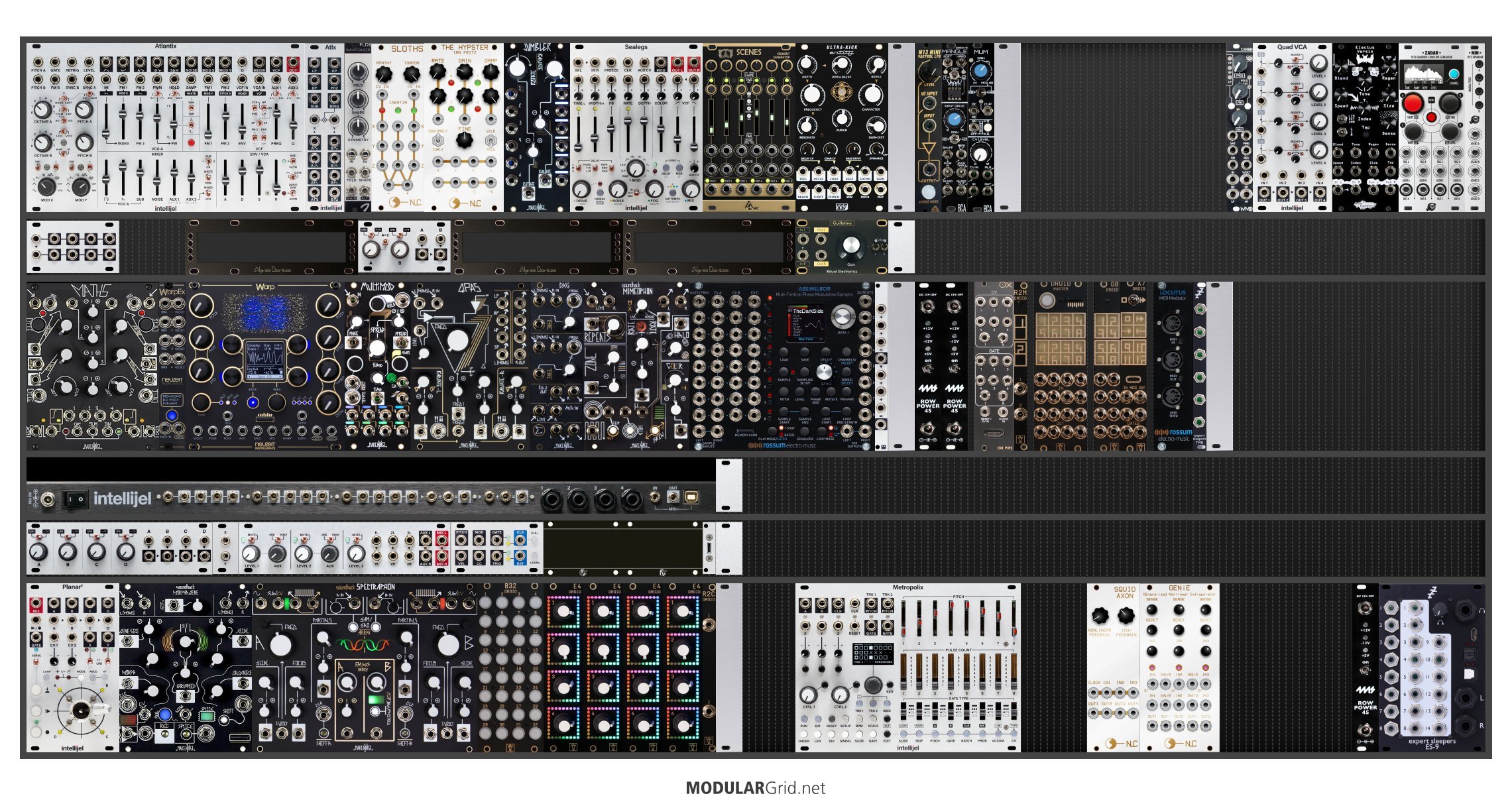Select the Maths module
This screenshot has height=802, width=1512.
click(x=93, y=366)
